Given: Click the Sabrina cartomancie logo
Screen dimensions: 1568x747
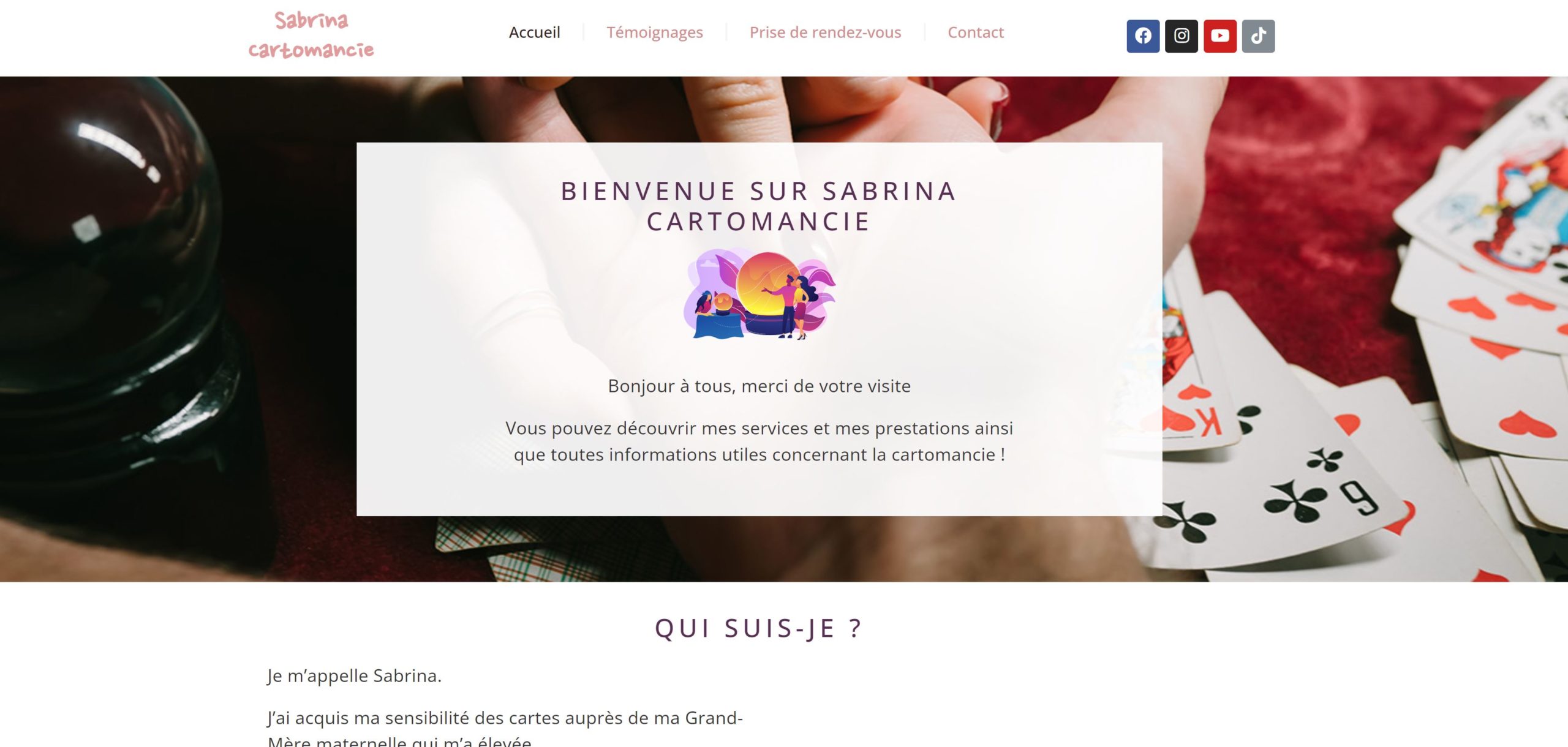Looking at the screenshot, I should 311,36.
